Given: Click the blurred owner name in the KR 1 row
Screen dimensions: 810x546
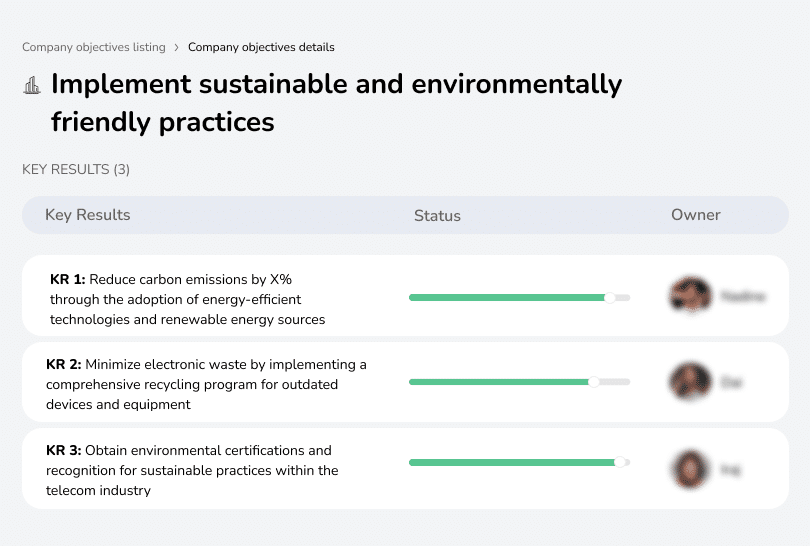Looking at the screenshot, I should pyautogui.click(x=743, y=296).
